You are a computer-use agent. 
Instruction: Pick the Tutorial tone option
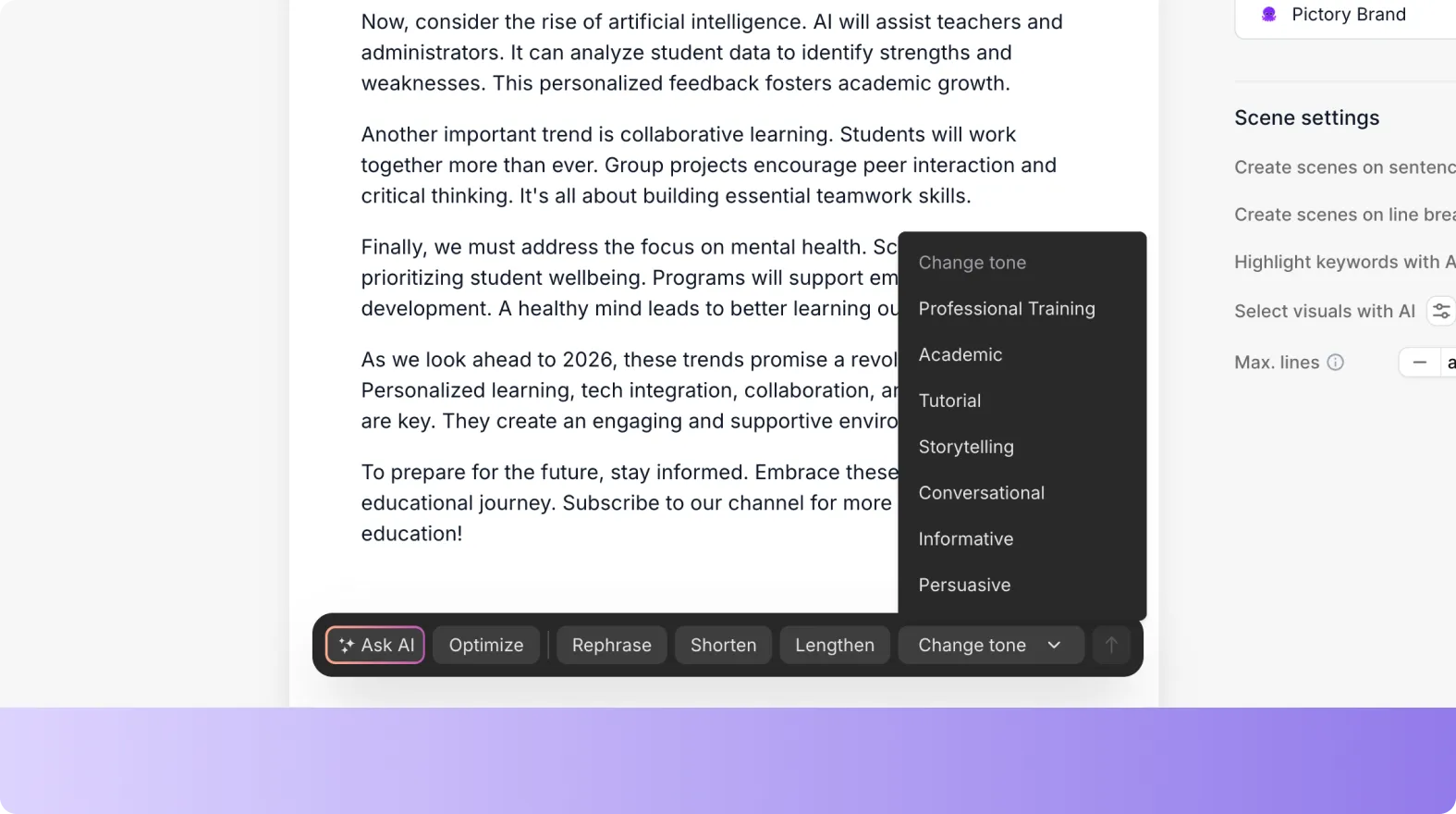(x=949, y=401)
